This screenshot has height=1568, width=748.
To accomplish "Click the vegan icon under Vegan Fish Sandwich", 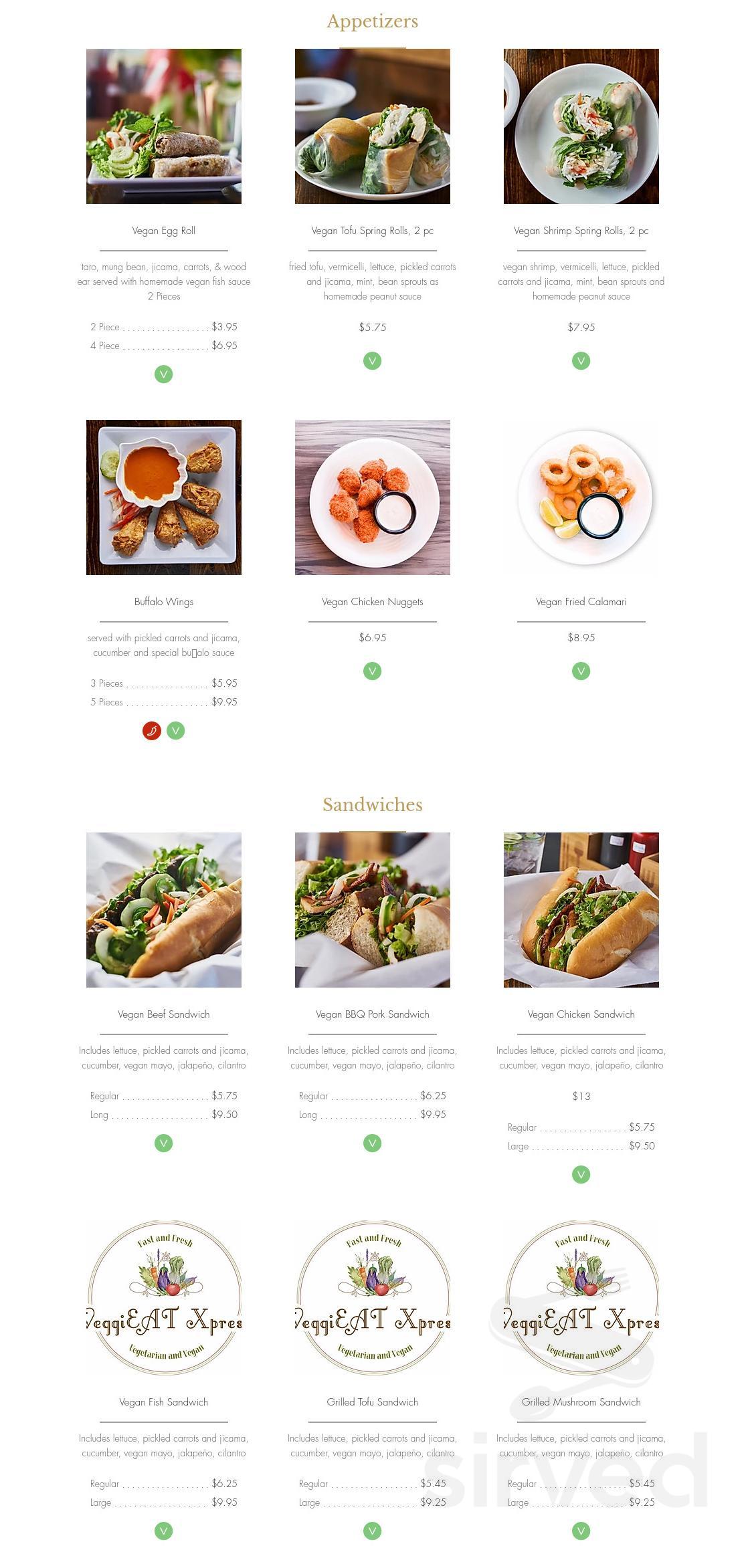I will coord(164,1531).
